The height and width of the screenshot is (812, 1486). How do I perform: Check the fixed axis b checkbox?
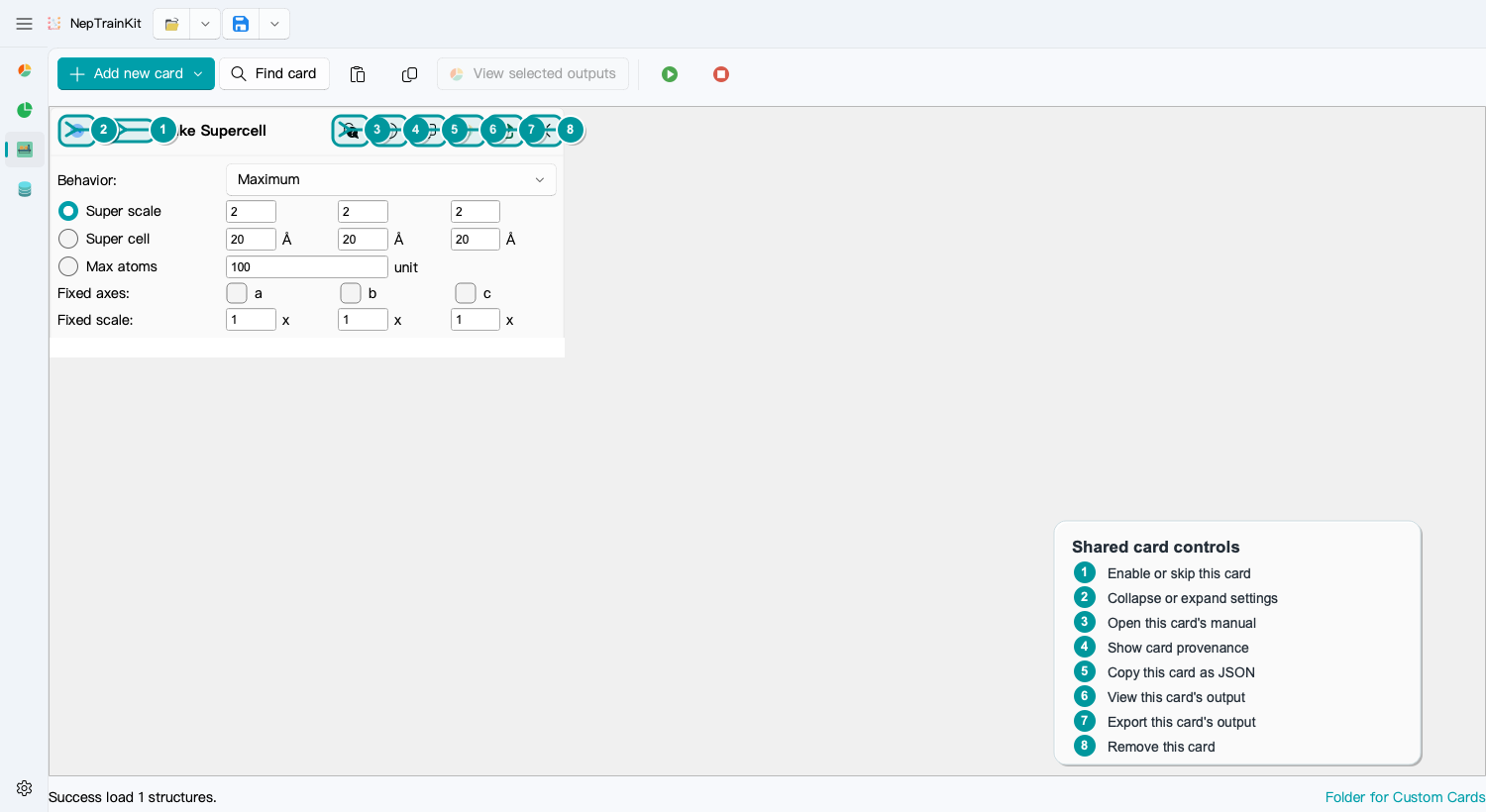pyautogui.click(x=351, y=293)
